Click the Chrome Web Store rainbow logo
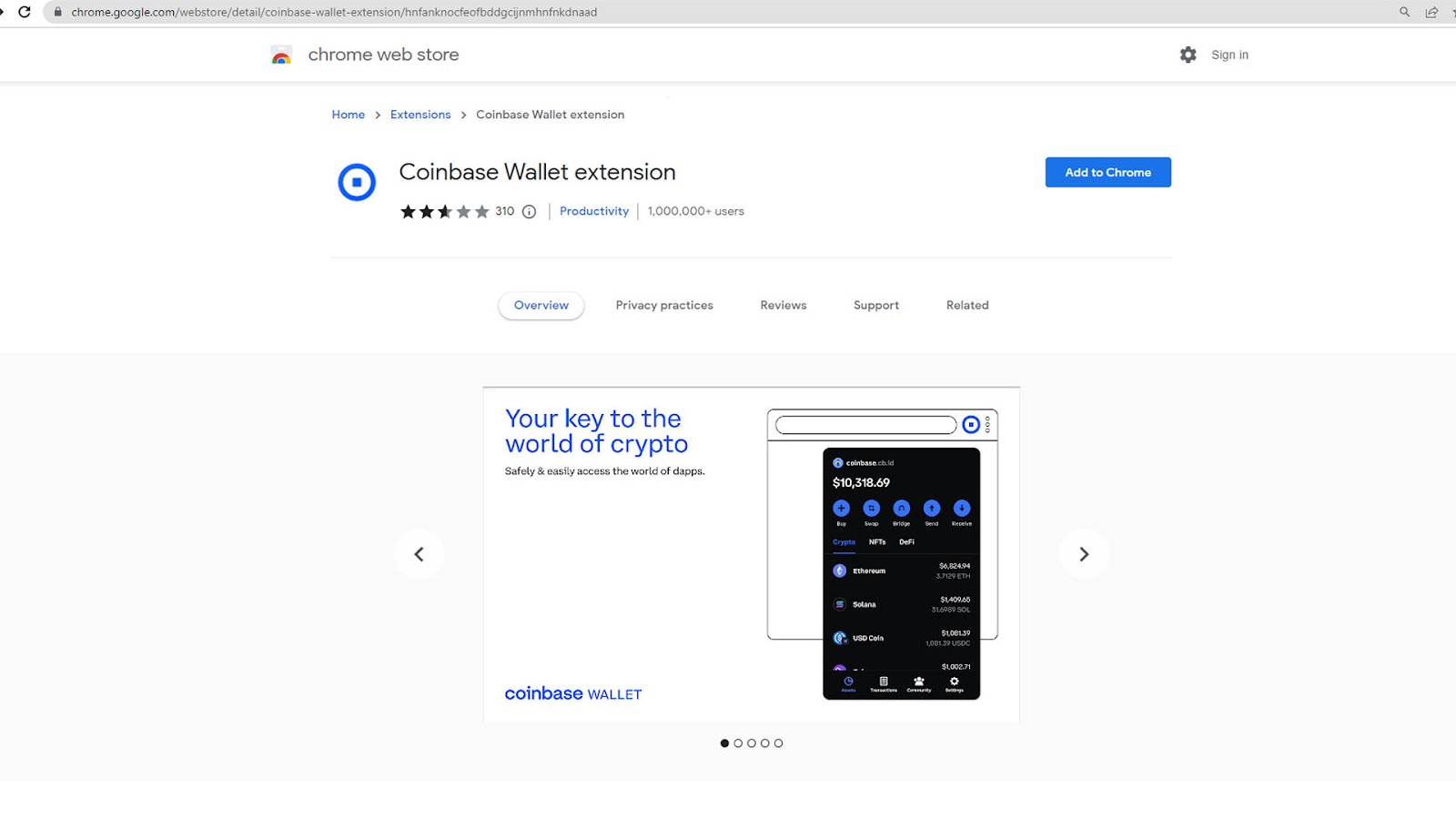 point(281,55)
